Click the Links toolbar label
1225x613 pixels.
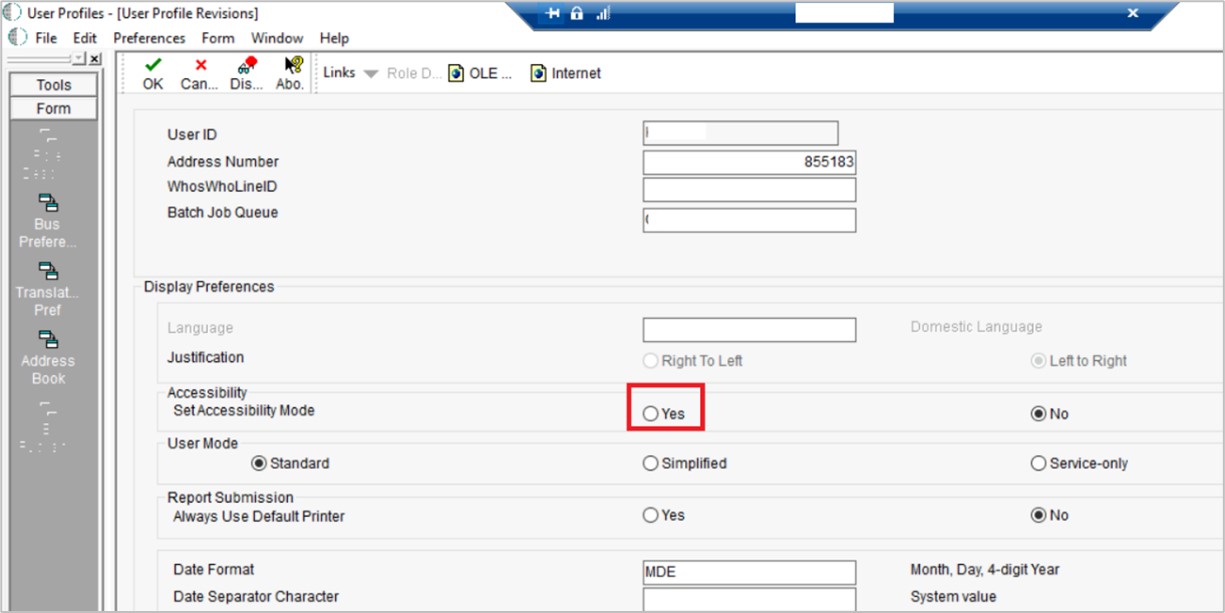[x=339, y=72]
